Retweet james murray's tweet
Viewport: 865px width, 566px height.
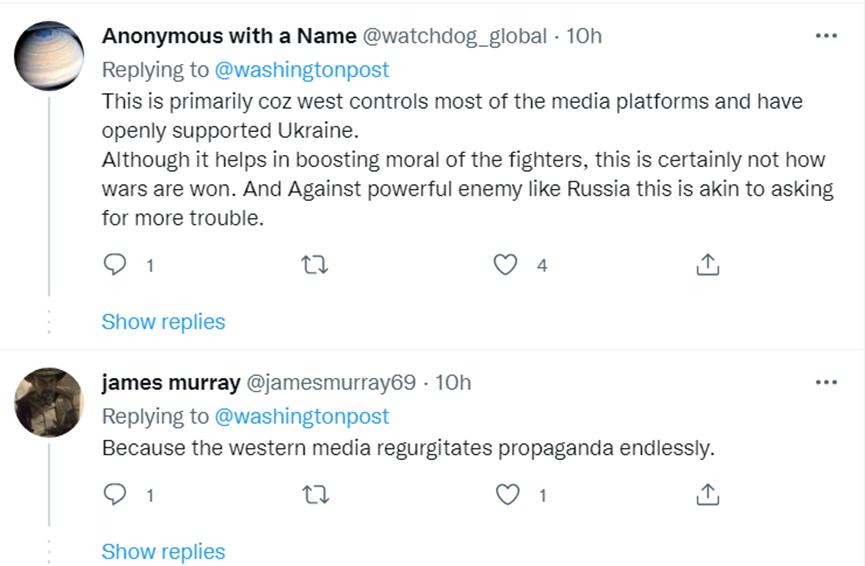(x=314, y=495)
